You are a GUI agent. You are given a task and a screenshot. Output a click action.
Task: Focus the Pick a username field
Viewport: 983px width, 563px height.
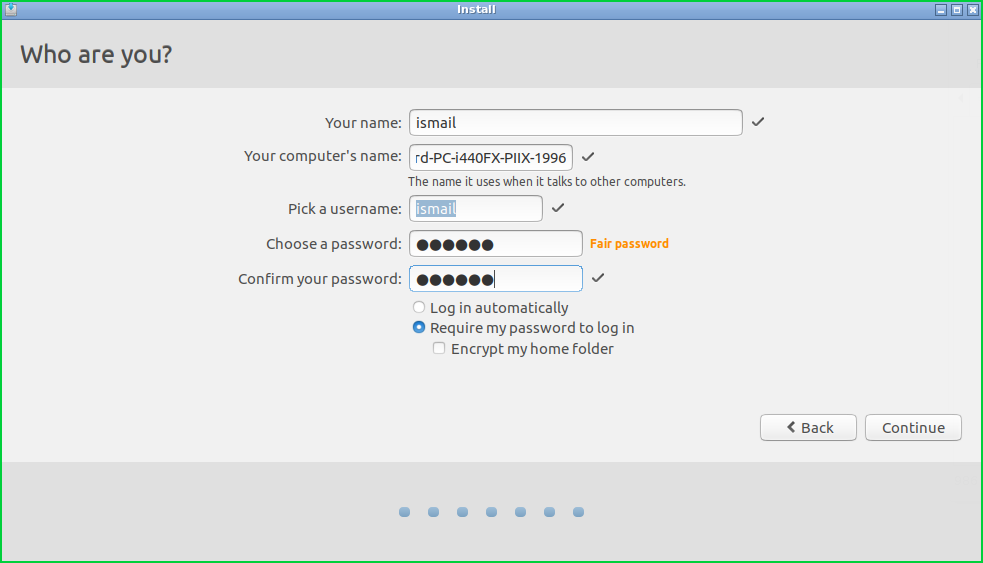[476, 208]
